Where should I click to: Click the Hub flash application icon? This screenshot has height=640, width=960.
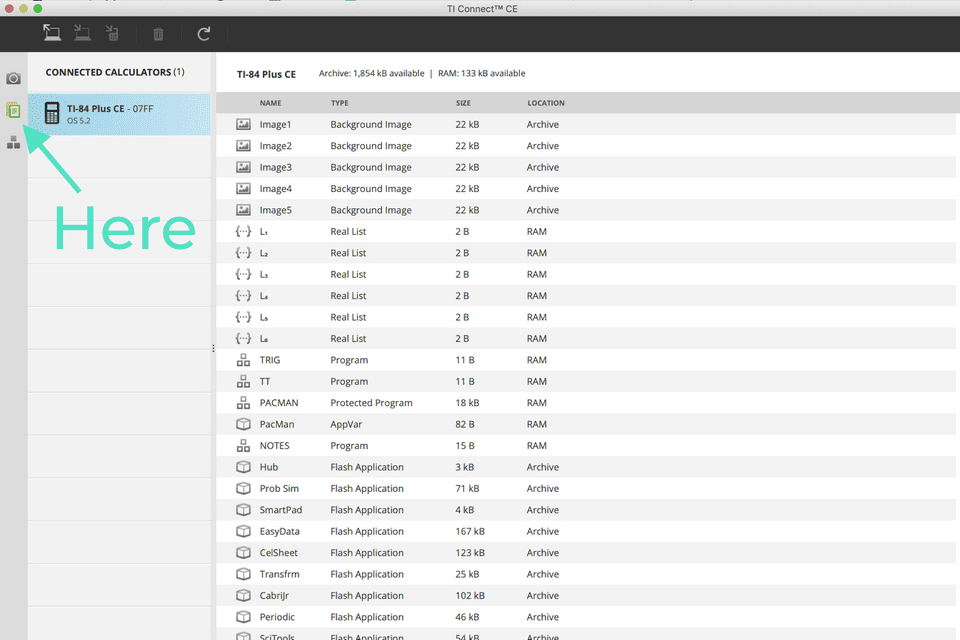point(243,467)
